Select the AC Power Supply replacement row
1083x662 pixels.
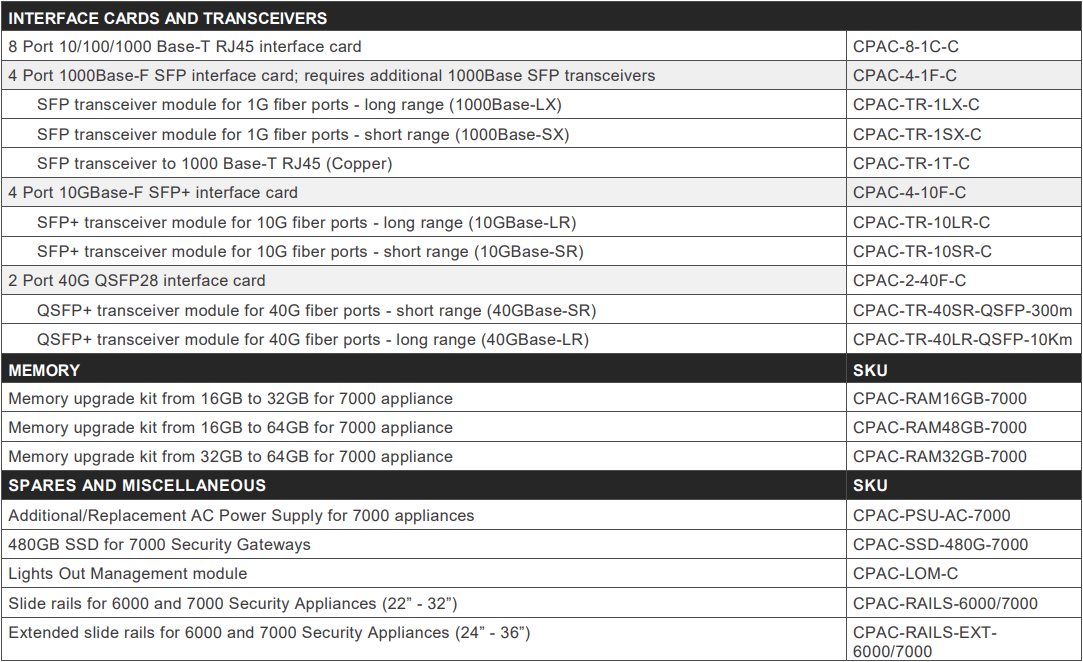(x=541, y=516)
